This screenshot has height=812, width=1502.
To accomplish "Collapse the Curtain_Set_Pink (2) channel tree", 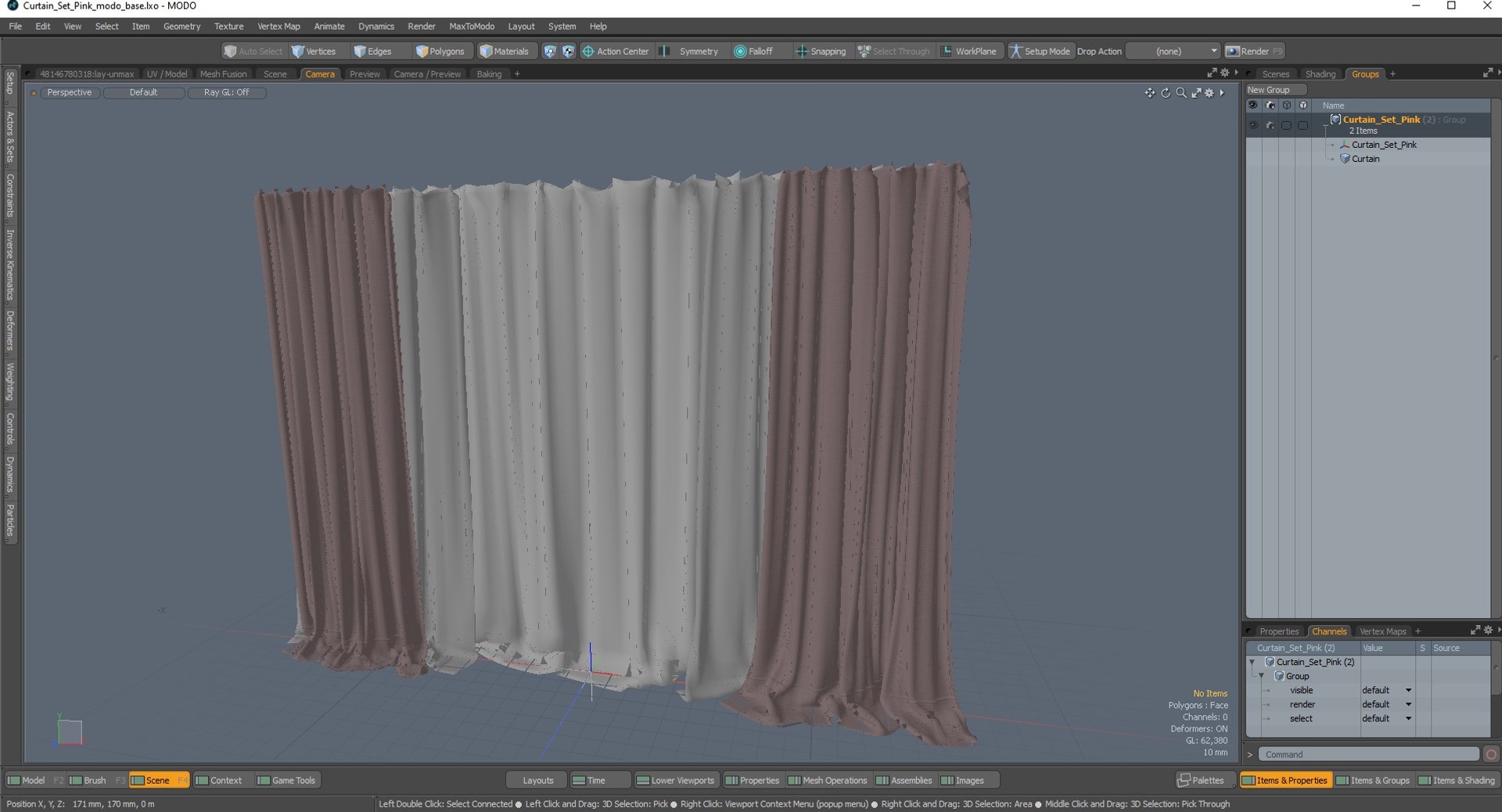I will (x=1252, y=663).
